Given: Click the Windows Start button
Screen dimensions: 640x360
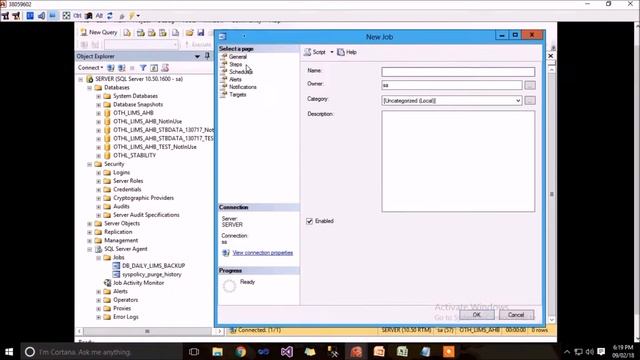Looking at the screenshot, I should point(9,352).
